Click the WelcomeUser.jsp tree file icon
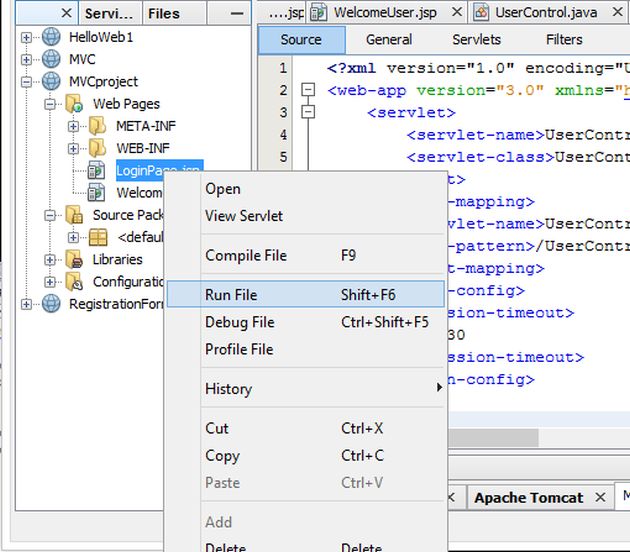This screenshot has height=552, width=630. coord(96,192)
